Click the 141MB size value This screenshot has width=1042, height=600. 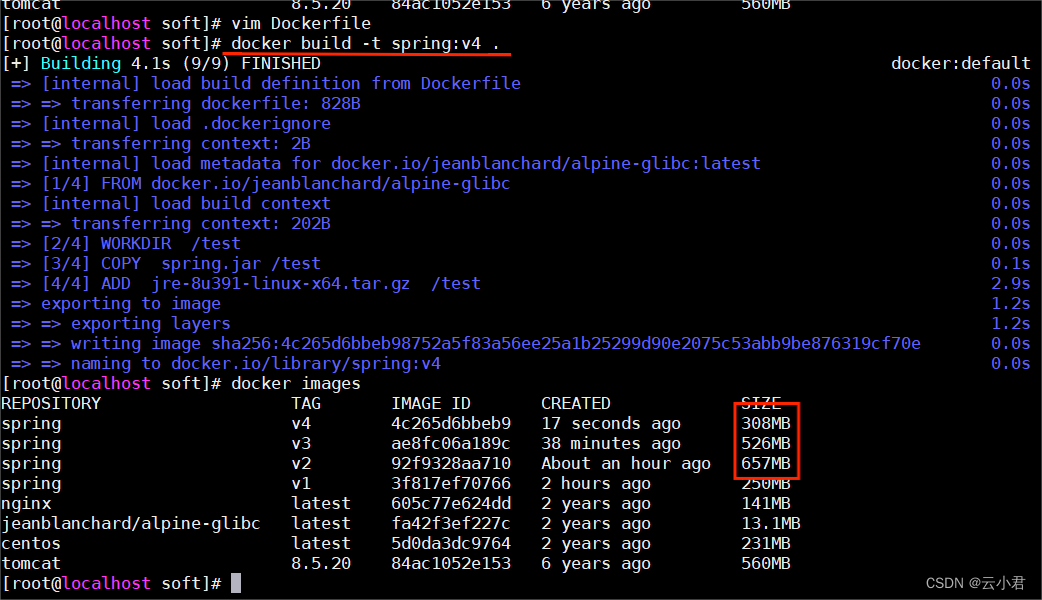pos(766,504)
